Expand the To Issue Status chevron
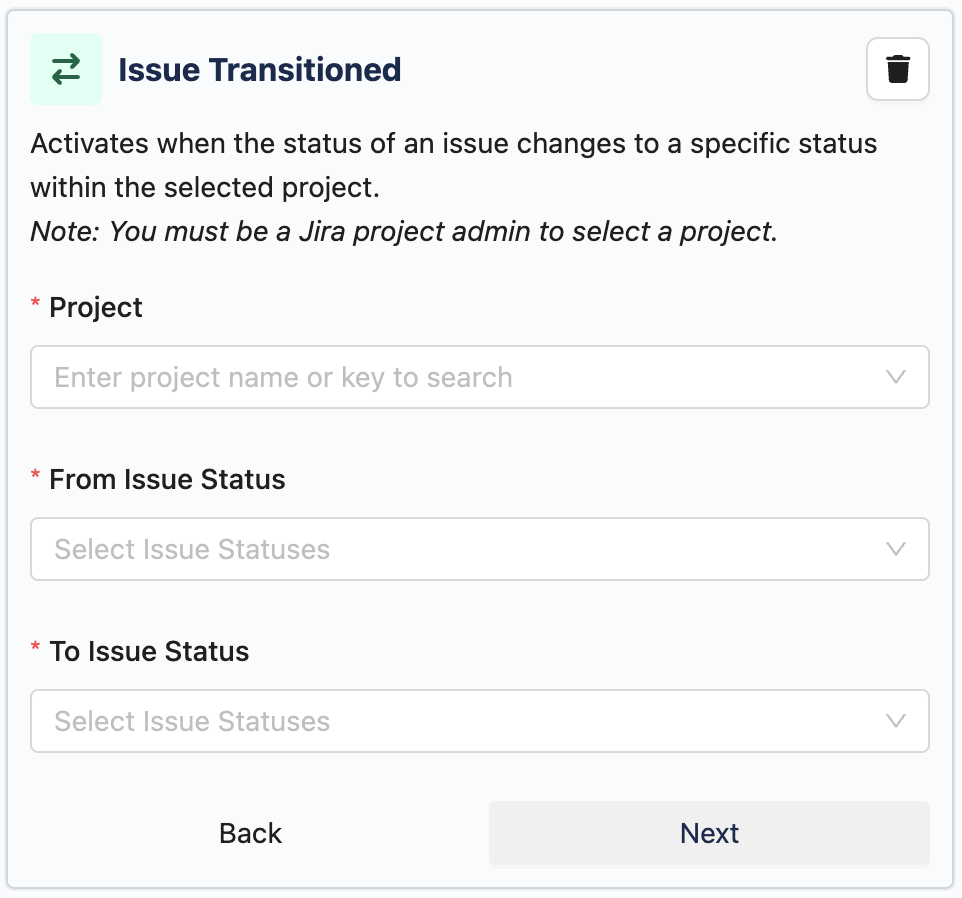This screenshot has height=898, width=962. [896, 721]
